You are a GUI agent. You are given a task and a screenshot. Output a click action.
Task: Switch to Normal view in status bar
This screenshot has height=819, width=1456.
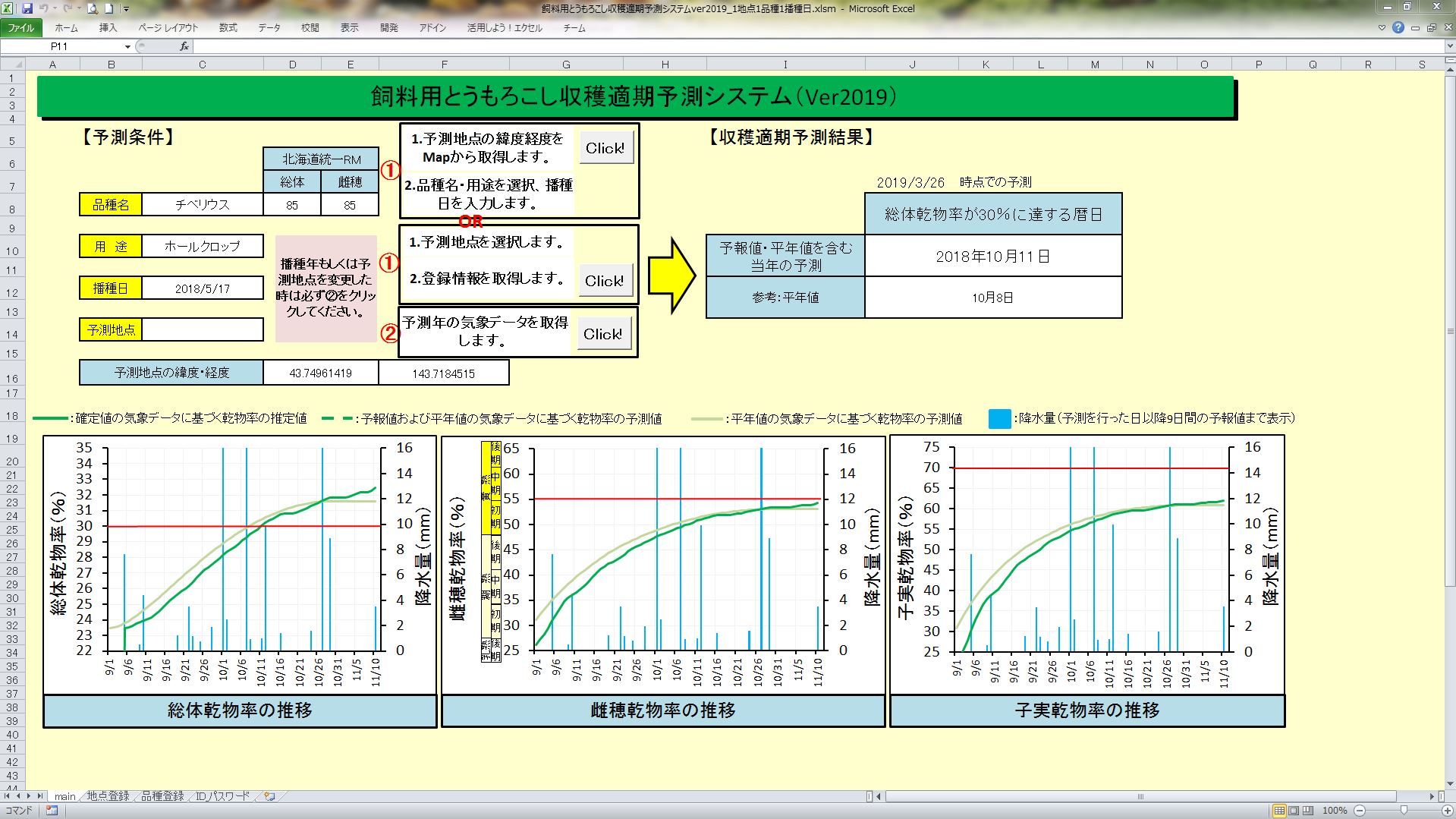pos(1279,811)
